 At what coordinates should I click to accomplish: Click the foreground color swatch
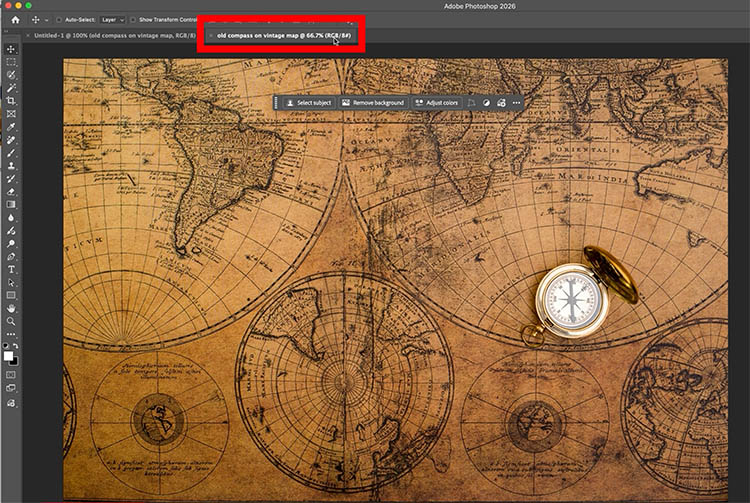[x=9, y=355]
